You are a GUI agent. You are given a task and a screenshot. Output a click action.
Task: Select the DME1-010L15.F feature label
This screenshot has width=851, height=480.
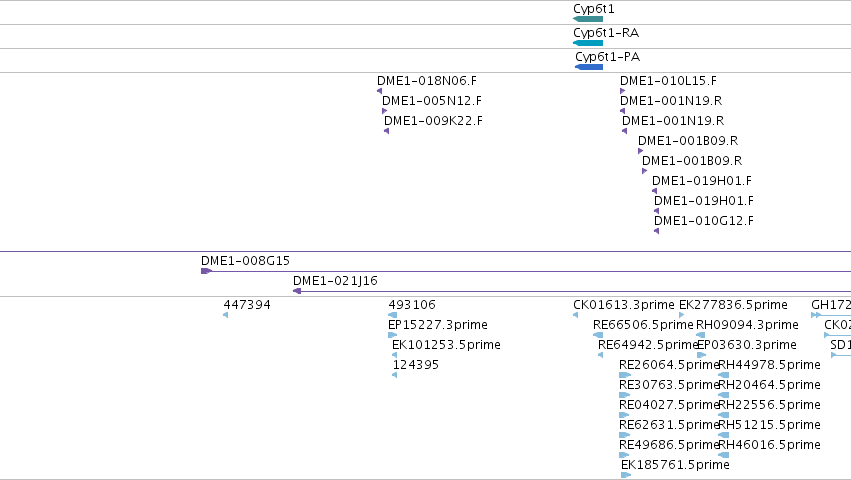click(x=669, y=81)
